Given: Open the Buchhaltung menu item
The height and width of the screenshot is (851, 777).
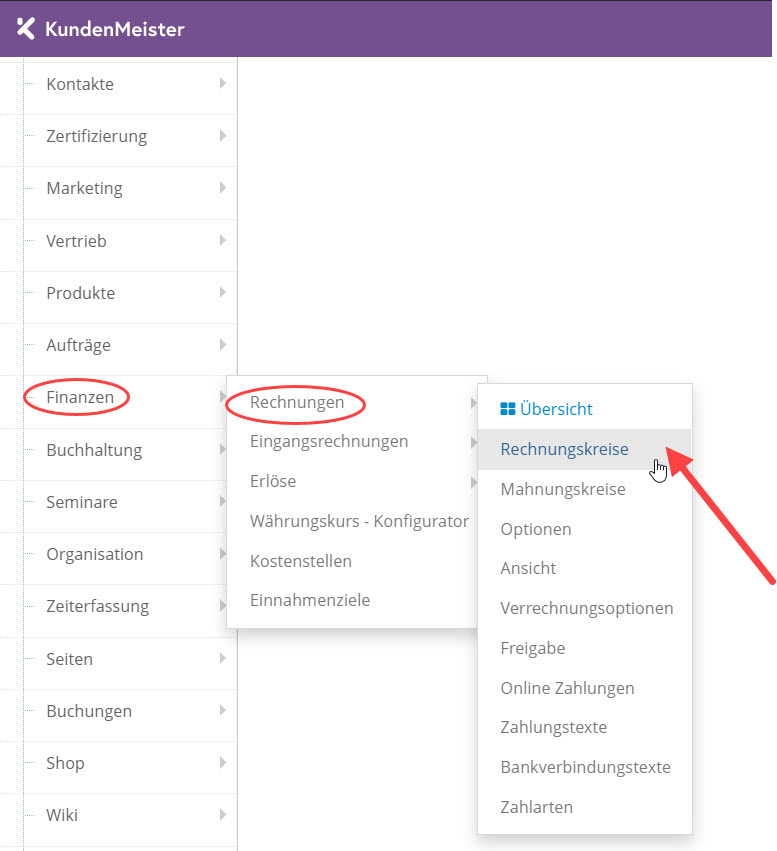Looking at the screenshot, I should click(x=94, y=450).
